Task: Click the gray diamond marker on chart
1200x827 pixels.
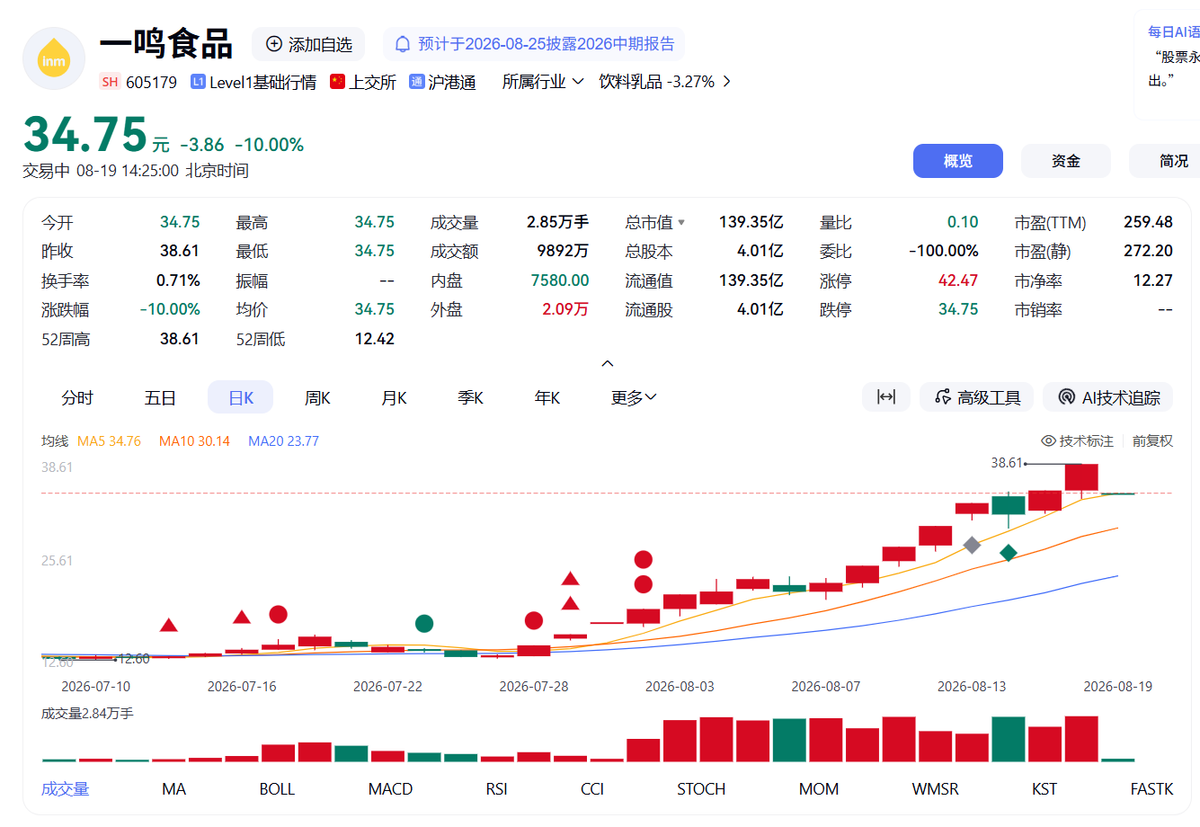Action: pyautogui.click(x=972, y=545)
